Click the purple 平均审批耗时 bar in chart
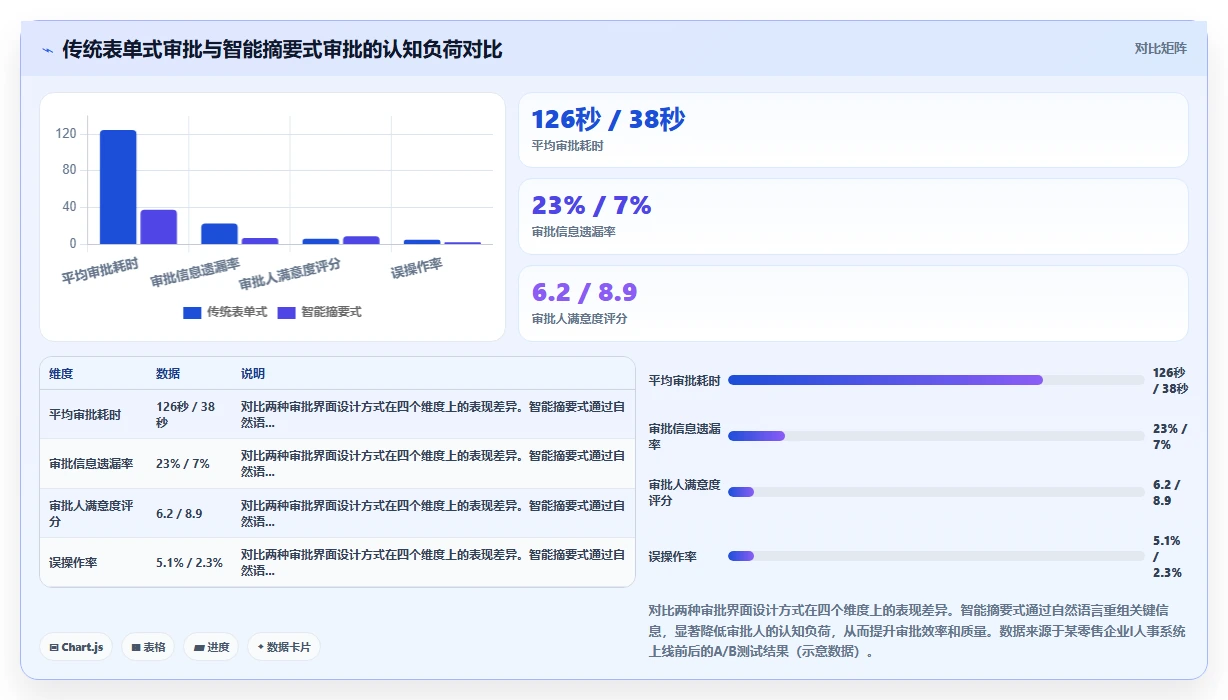The width and height of the screenshot is (1228, 700). pos(158,227)
